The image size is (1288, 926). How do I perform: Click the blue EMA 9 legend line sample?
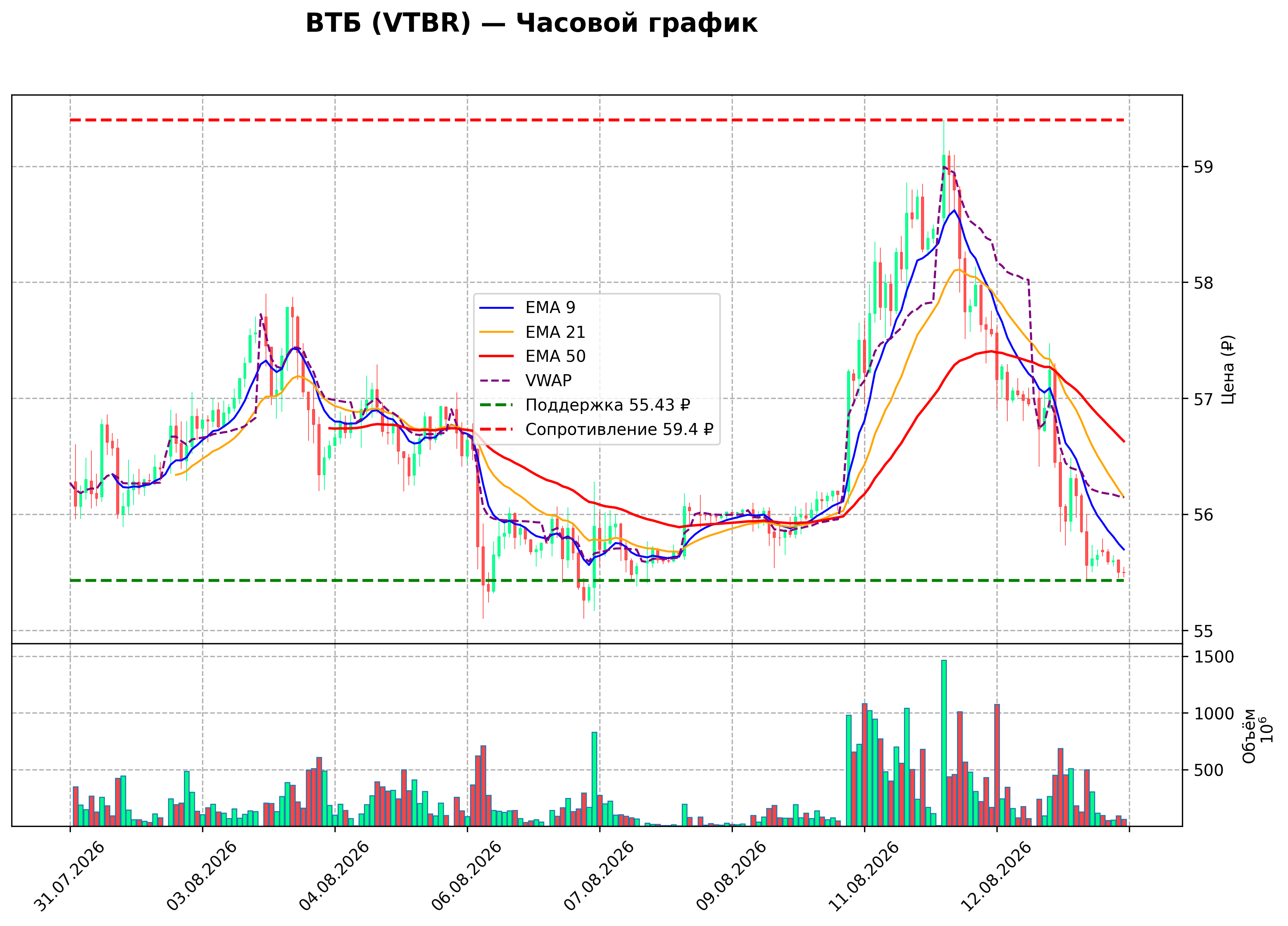click(x=496, y=308)
